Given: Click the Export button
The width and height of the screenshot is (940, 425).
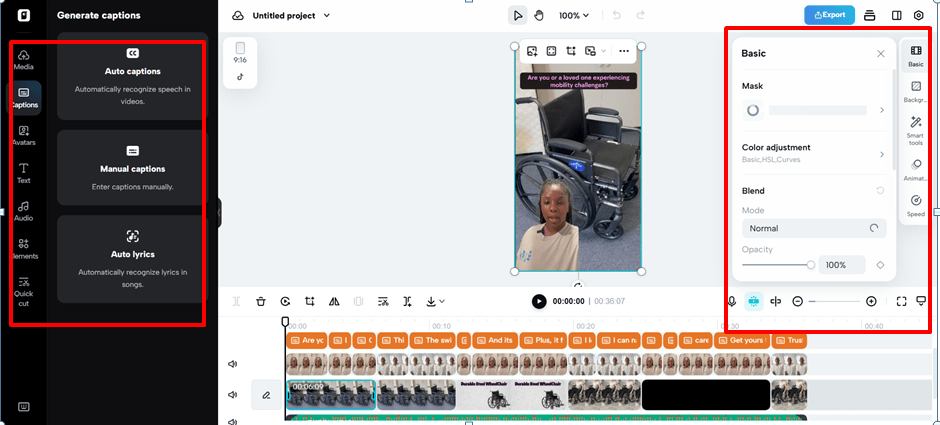Looking at the screenshot, I should coord(828,15).
